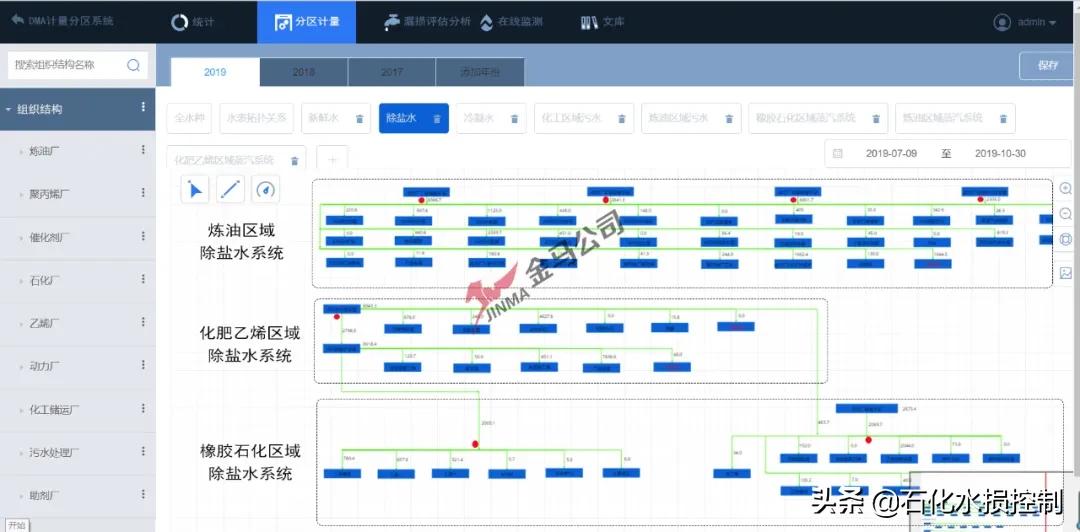Open the 漏损评估分析 menu
Screen dimensions: 1080x532
pyautogui.click(x=427, y=22)
